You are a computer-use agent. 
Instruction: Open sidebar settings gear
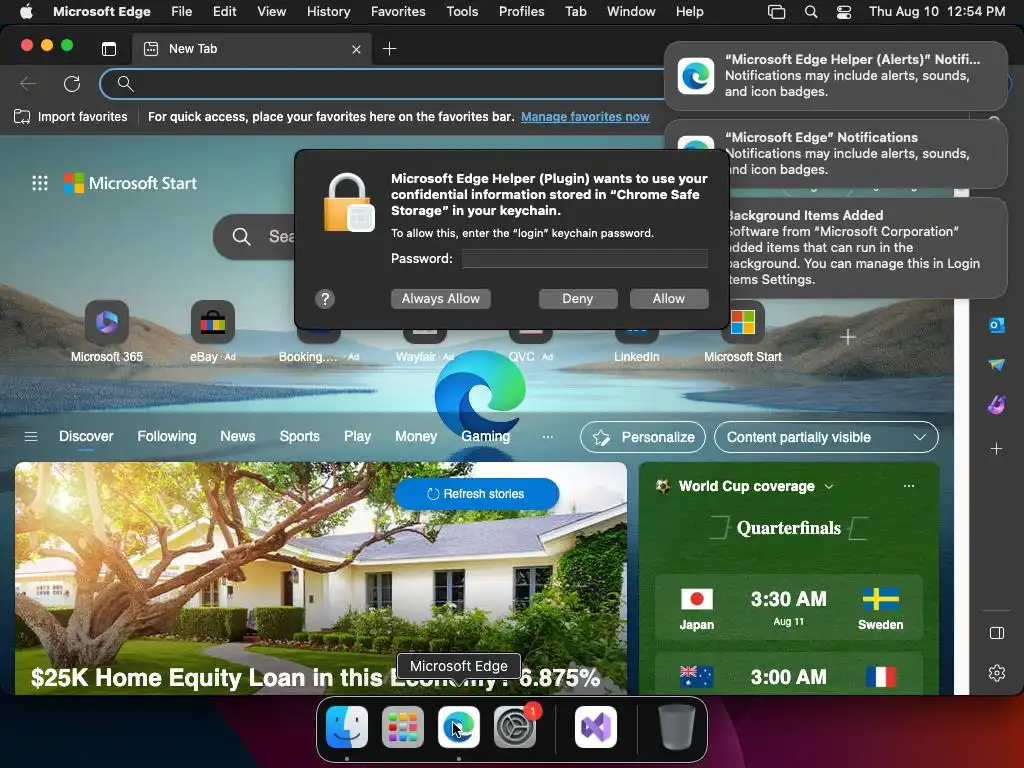pyautogui.click(x=997, y=673)
